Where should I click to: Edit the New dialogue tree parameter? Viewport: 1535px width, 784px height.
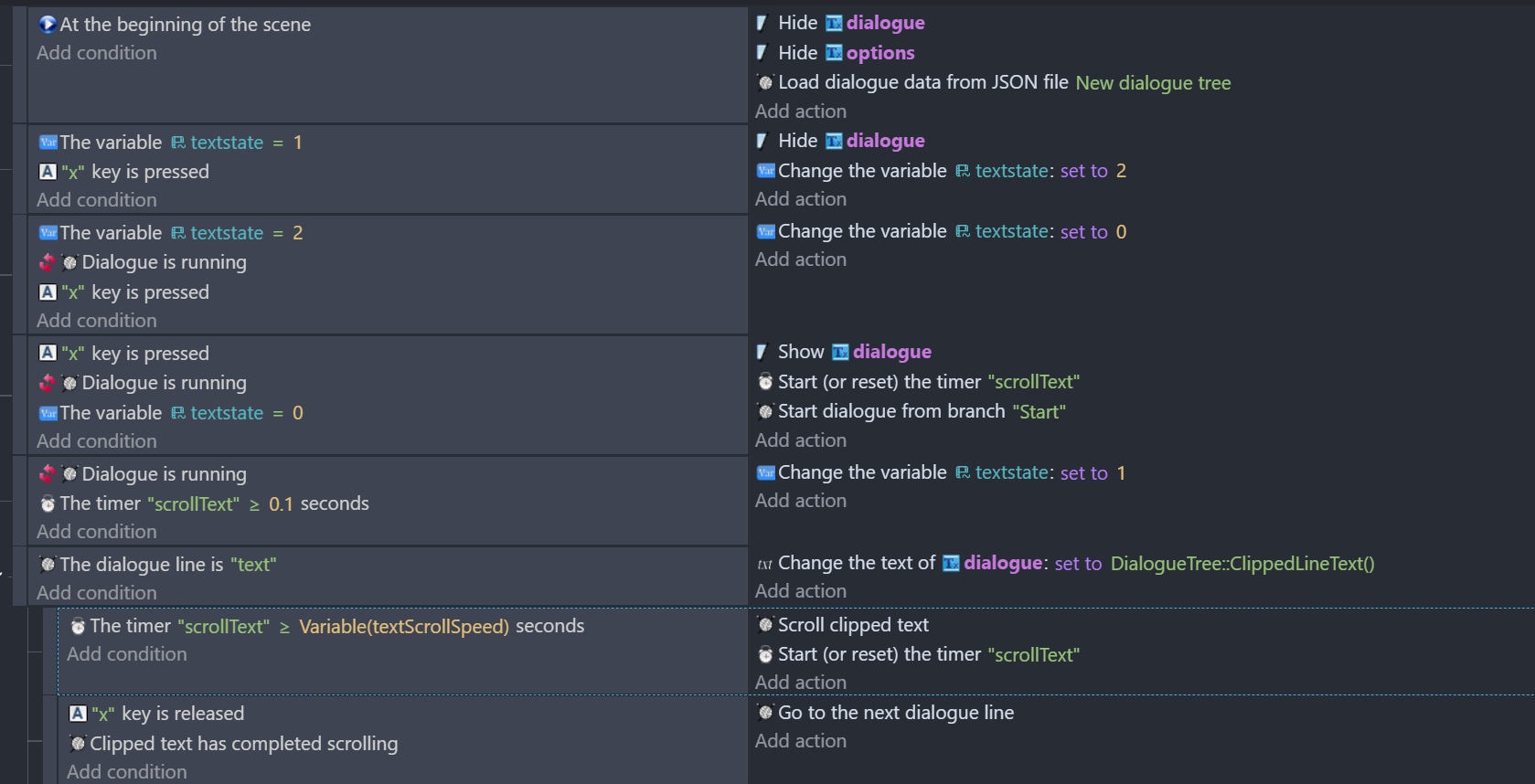pos(1153,83)
